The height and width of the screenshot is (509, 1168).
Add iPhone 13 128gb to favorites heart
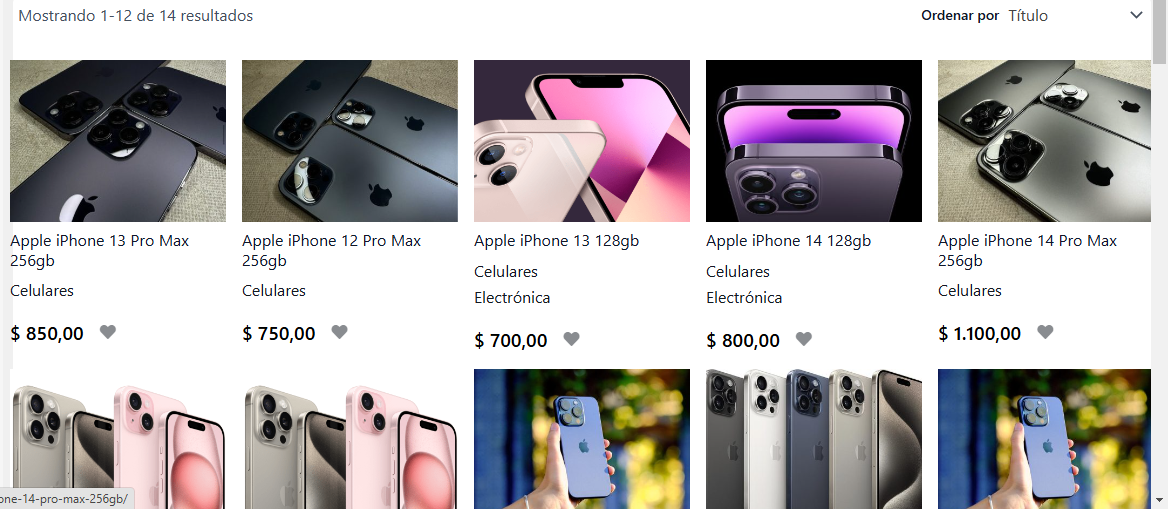tap(571, 339)
